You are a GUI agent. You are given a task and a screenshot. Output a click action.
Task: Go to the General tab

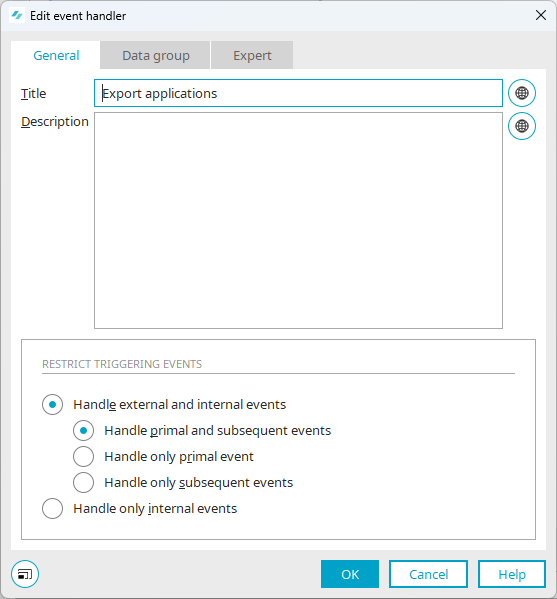(56, 55)
